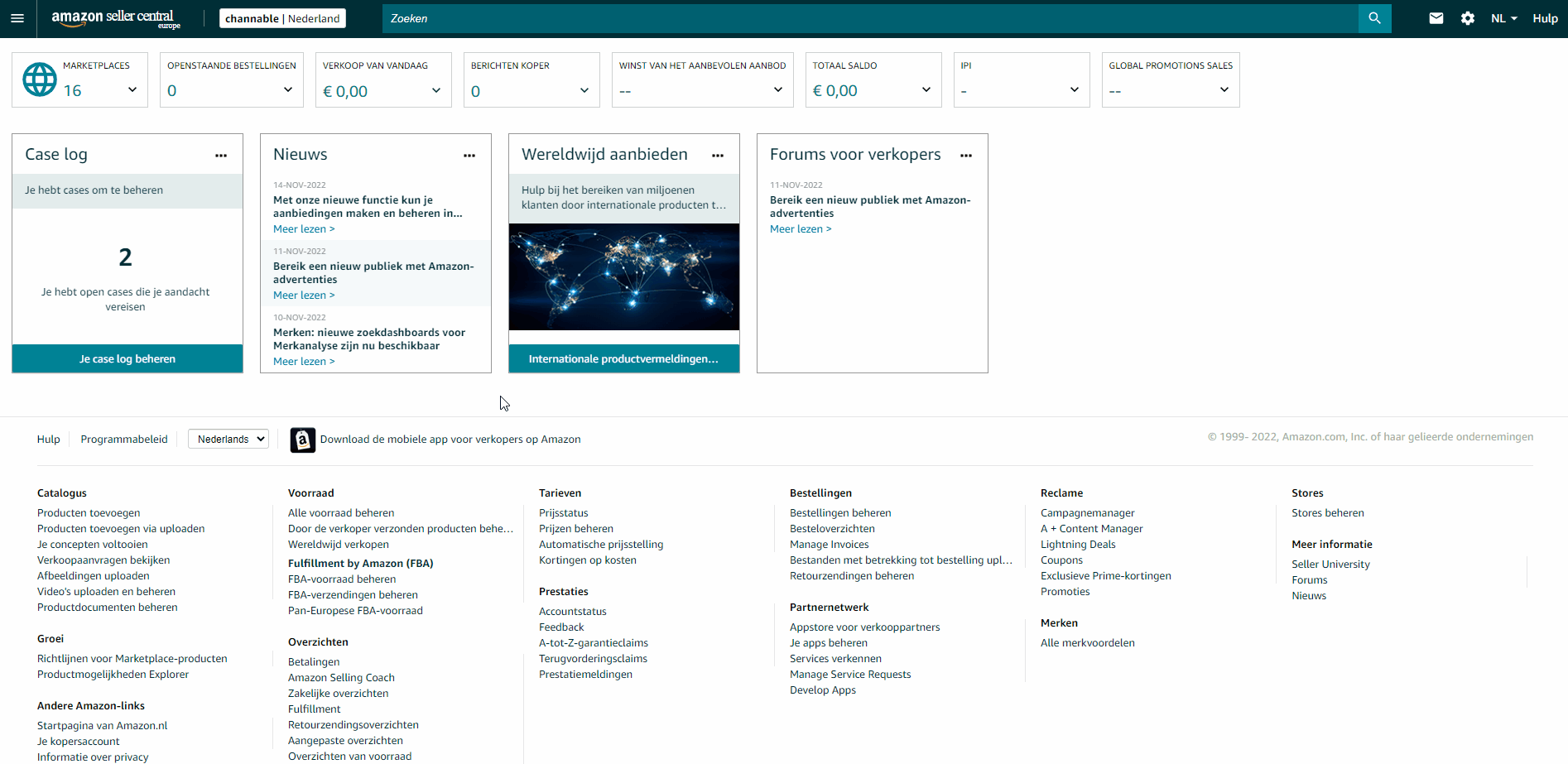
Task: Click open cases count 2
Action: (125, 257)
